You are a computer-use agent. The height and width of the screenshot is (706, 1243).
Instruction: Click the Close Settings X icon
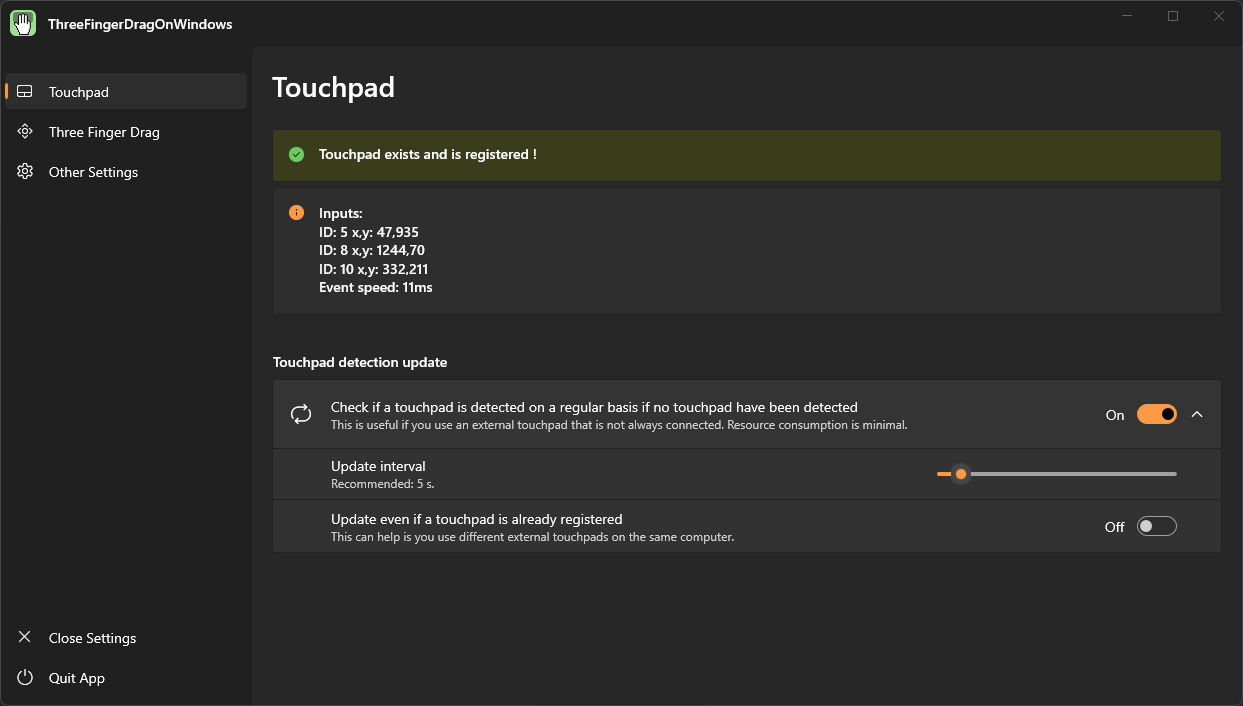point(25,638)
